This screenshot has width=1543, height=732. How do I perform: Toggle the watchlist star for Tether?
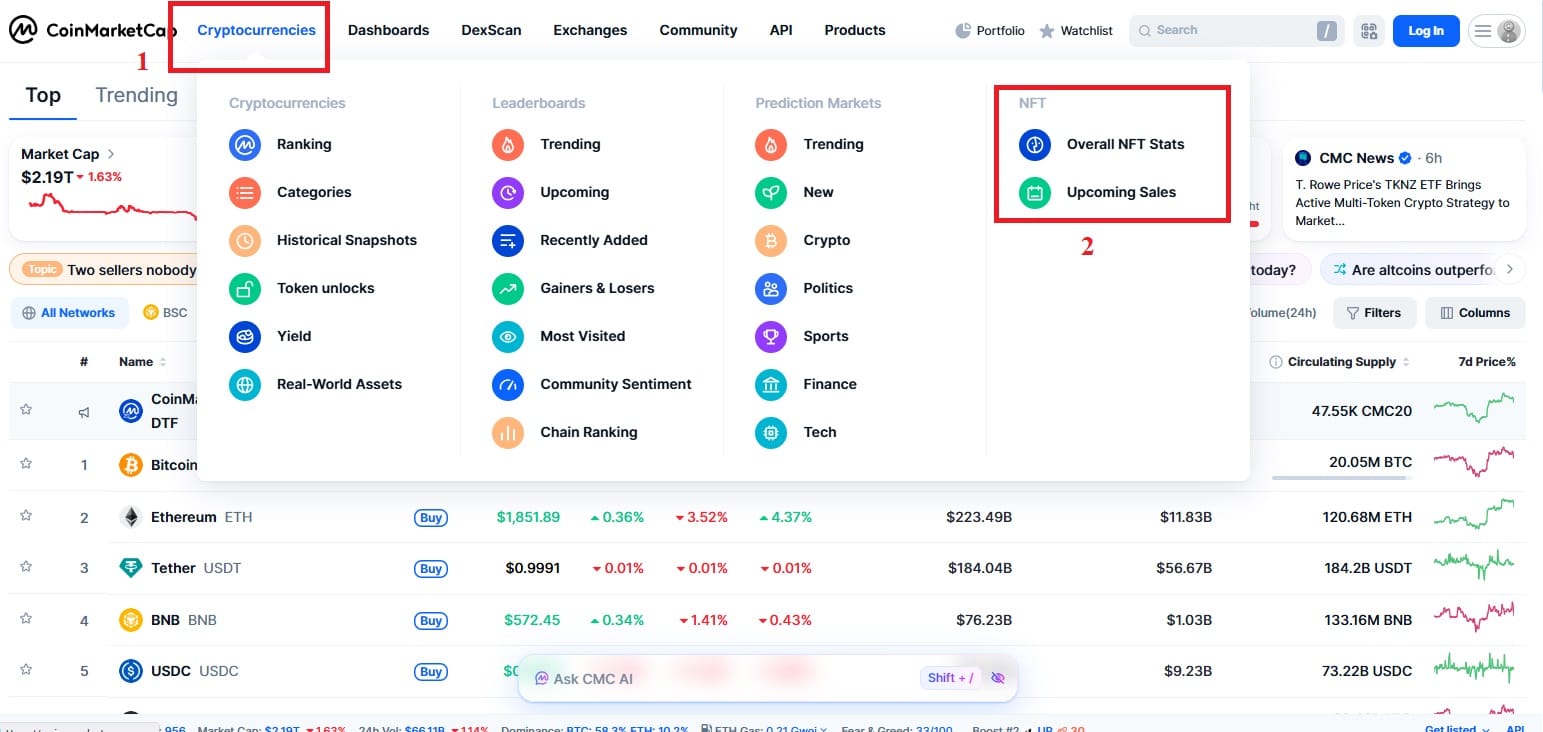27,567
